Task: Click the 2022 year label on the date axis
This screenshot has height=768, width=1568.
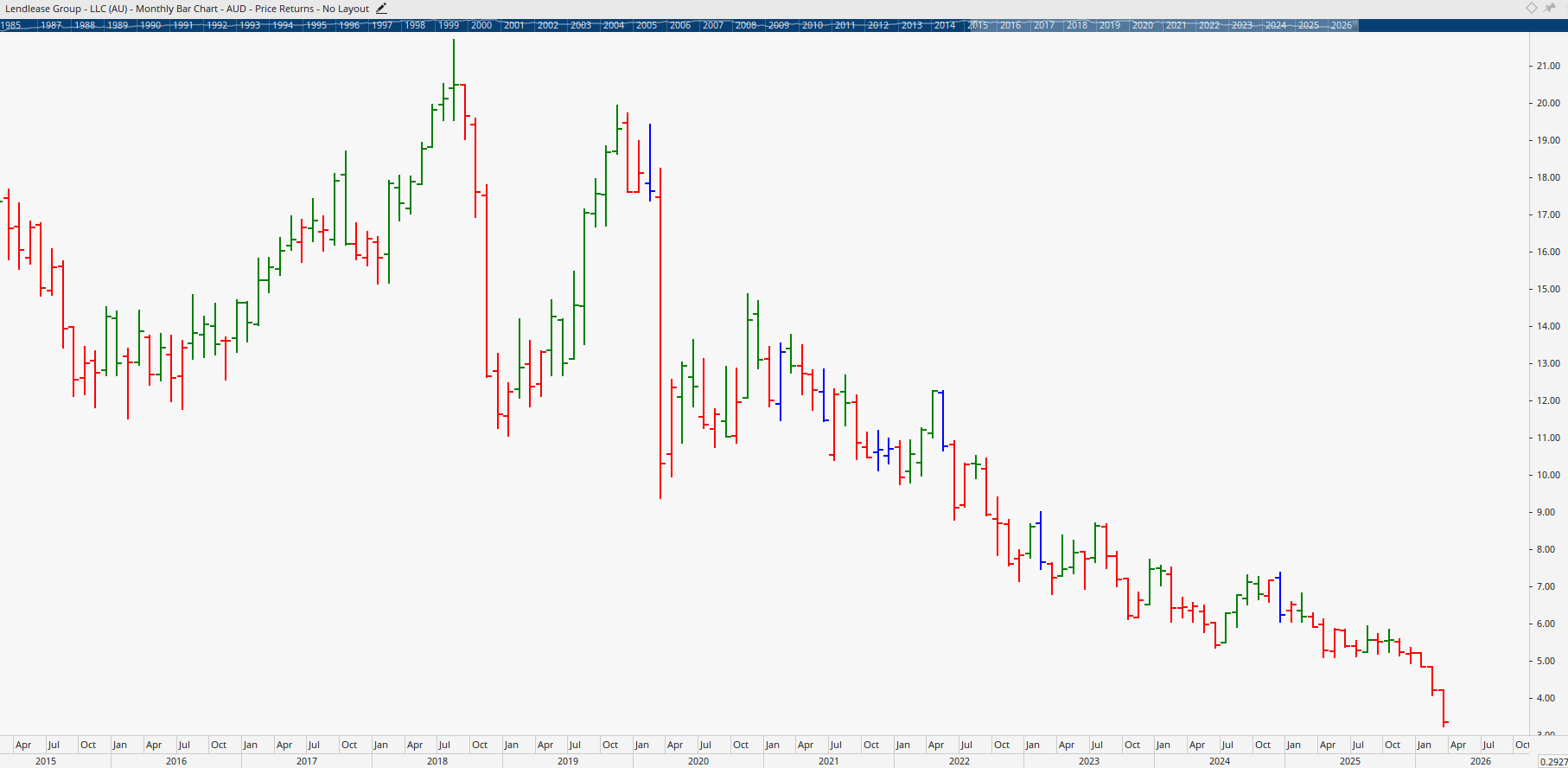Action: [959, 761]
